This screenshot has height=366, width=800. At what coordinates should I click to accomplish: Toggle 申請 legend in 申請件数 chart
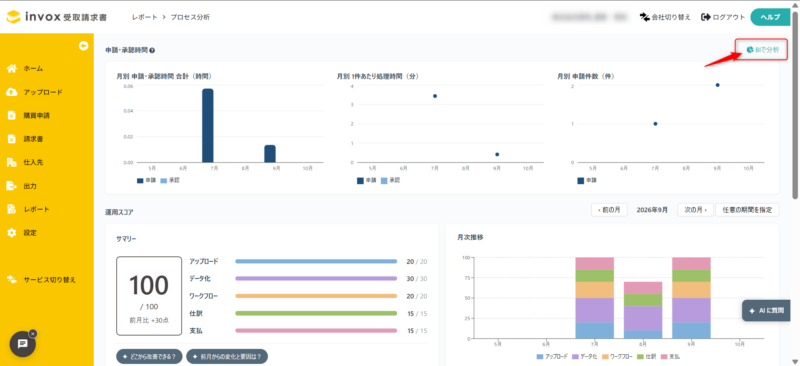point(587,180)
